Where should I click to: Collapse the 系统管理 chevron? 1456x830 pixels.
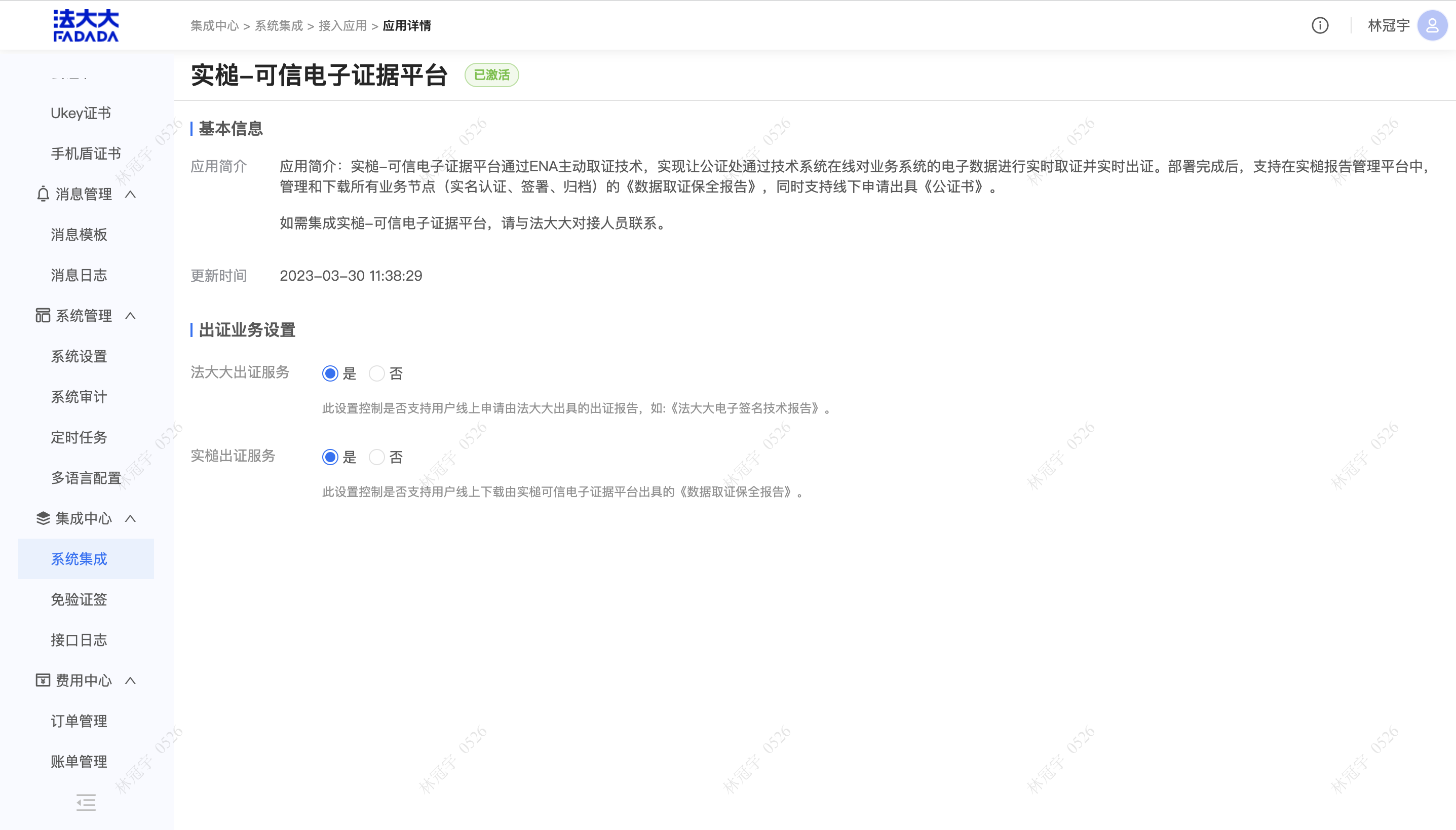point(131,316)
